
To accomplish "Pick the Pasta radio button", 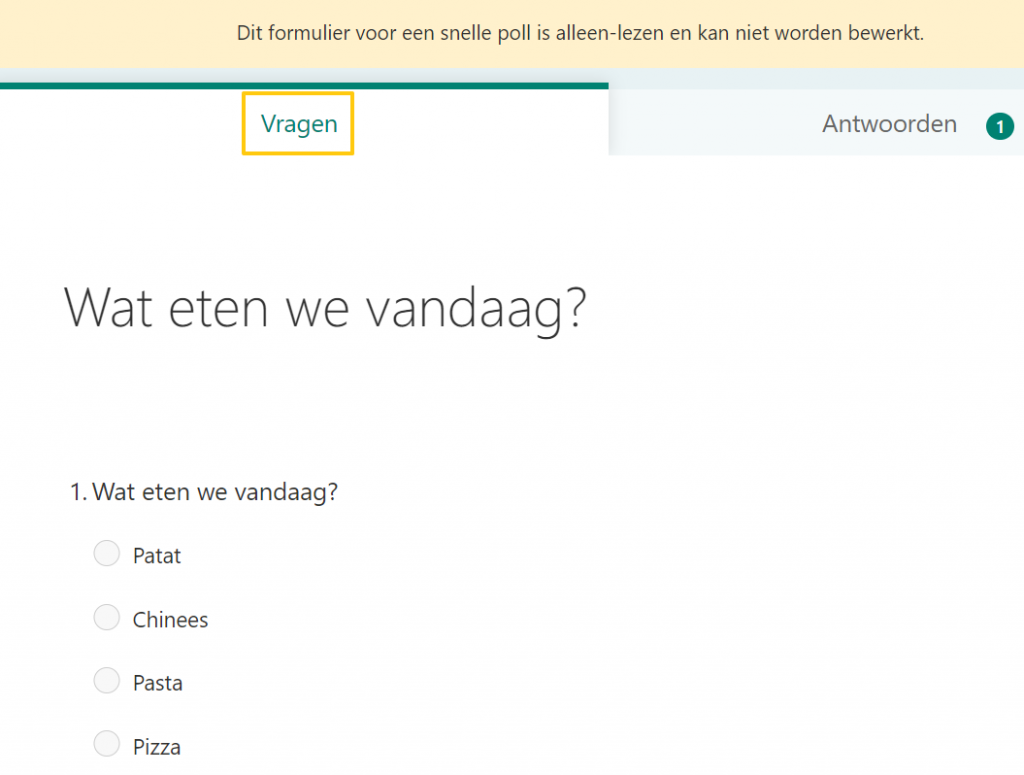I will [107, 682].
